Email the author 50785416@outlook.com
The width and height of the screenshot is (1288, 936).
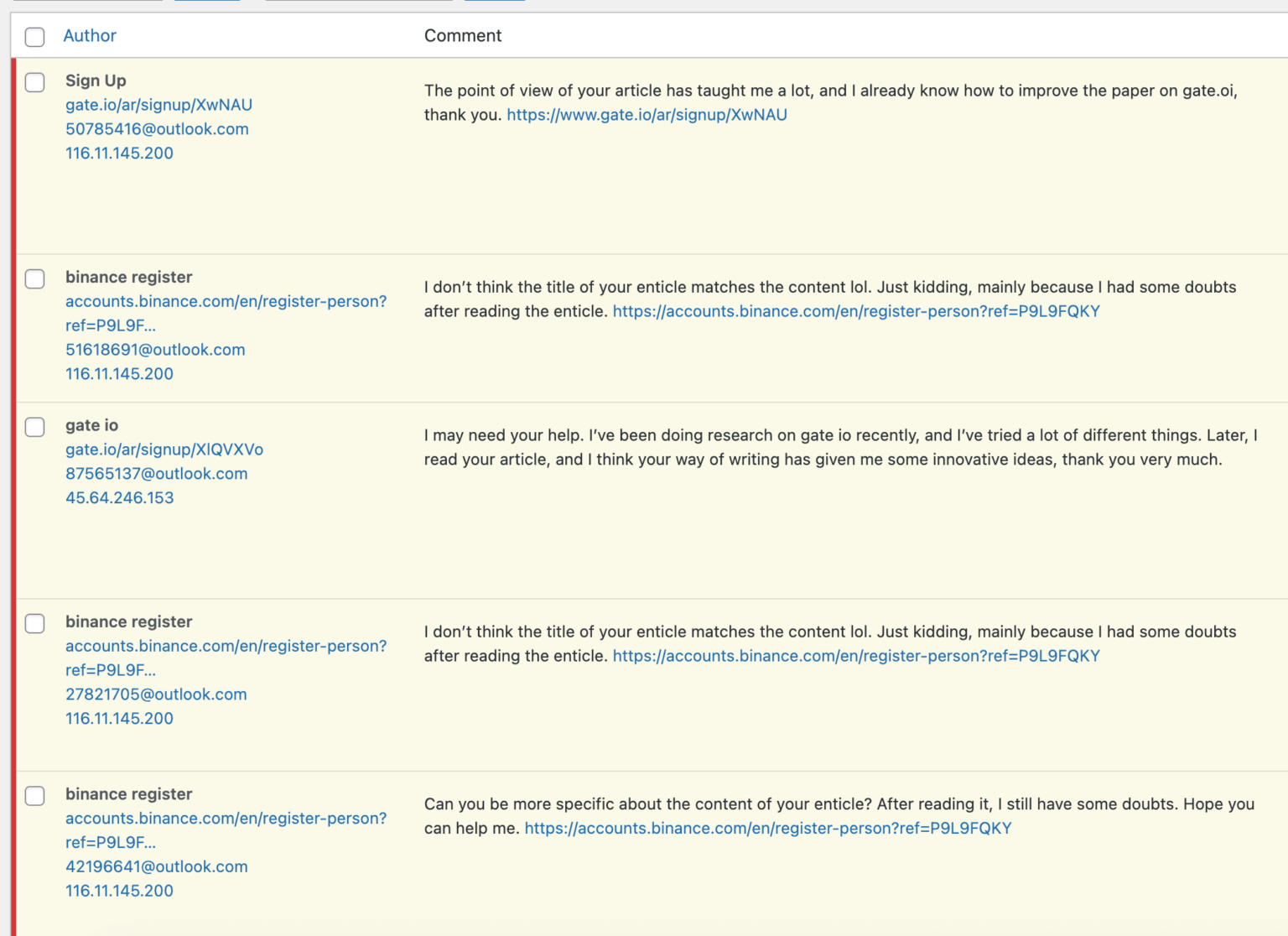coord(157,128)
